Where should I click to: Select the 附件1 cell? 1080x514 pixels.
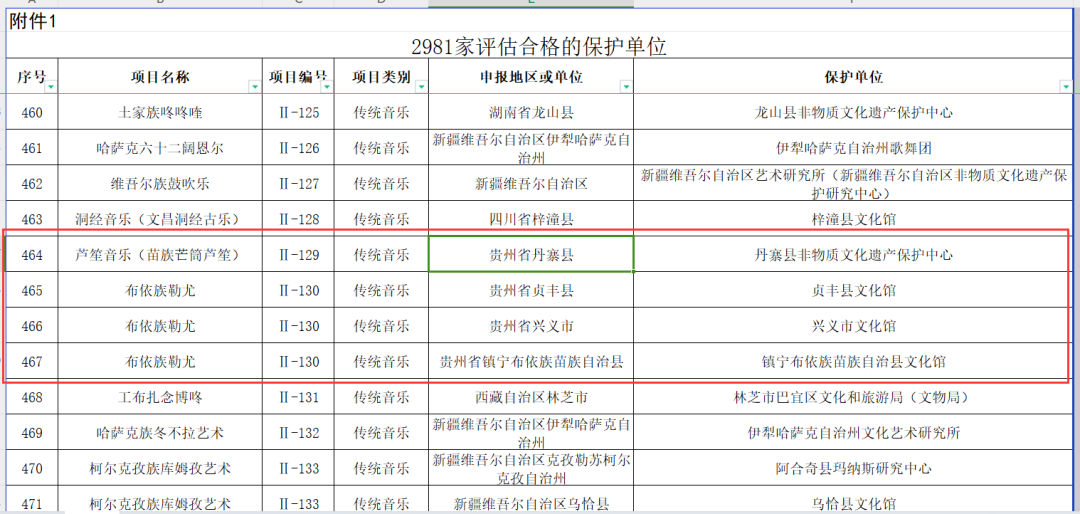pyautogui.click(x=34, y=22)
